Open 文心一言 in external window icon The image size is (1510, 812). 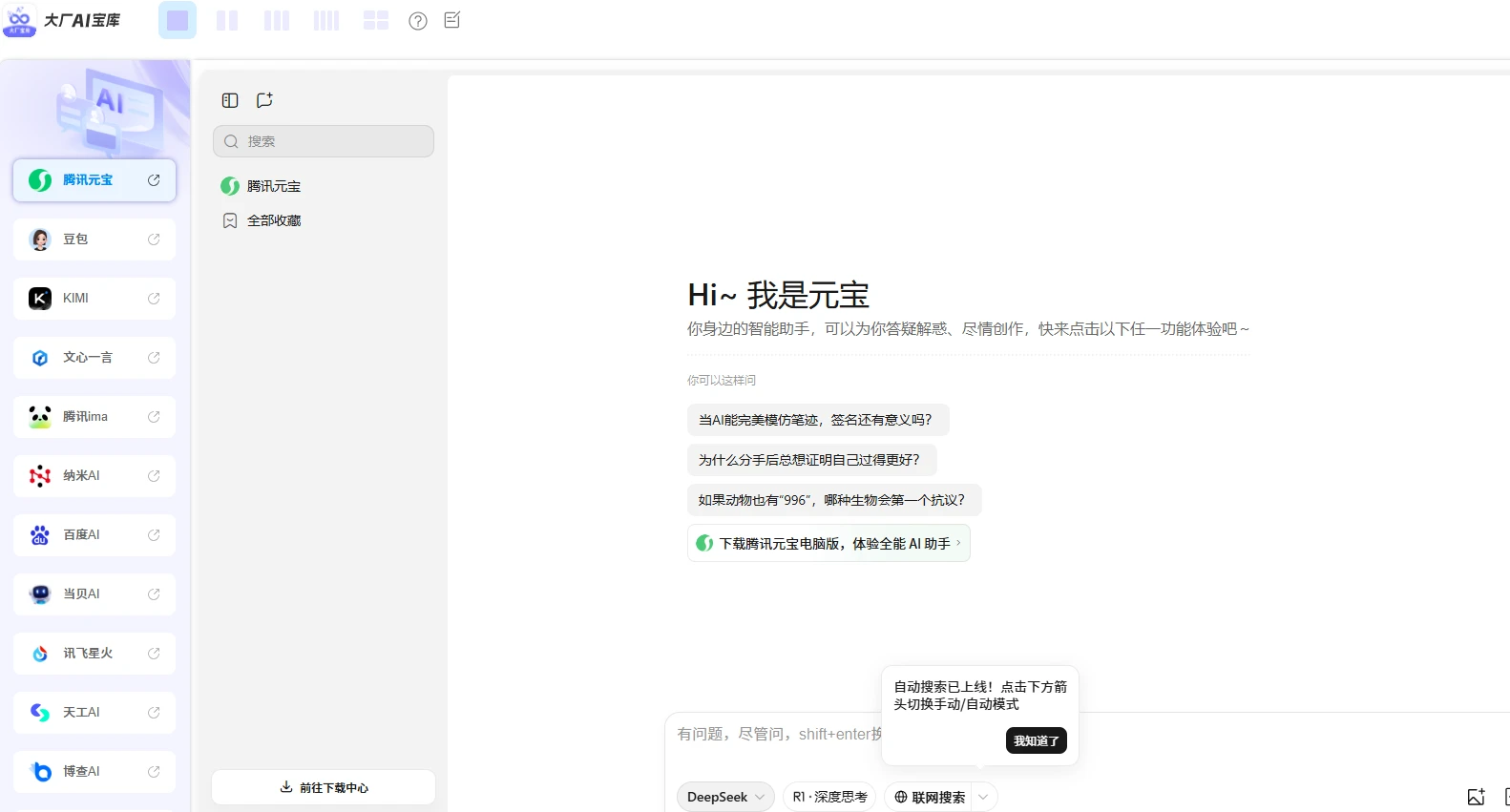click(154, 358)
